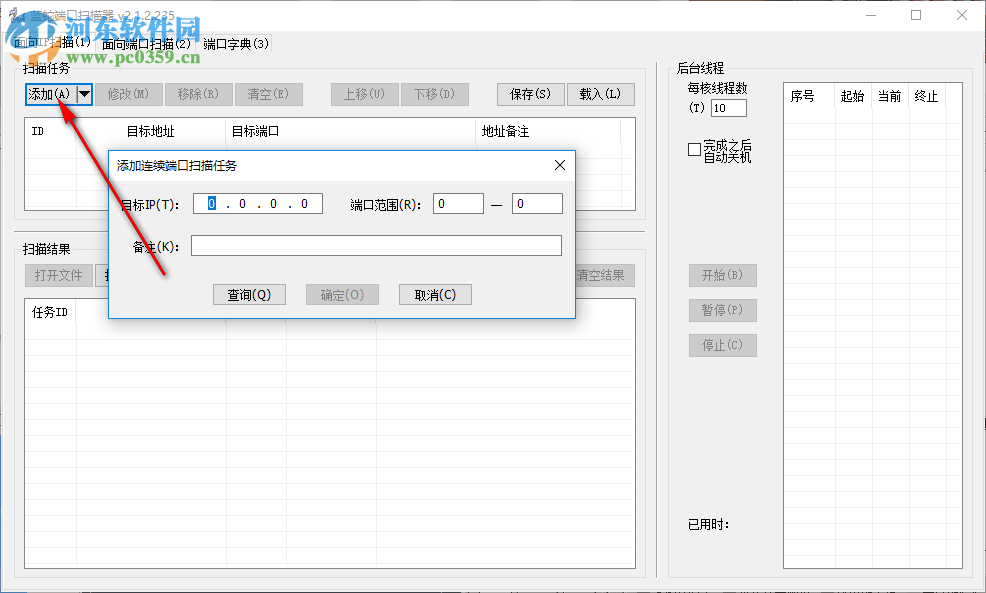Screen dimensions: 986x593
Task: Click the 停止(C) button
Action: point(723,345)
